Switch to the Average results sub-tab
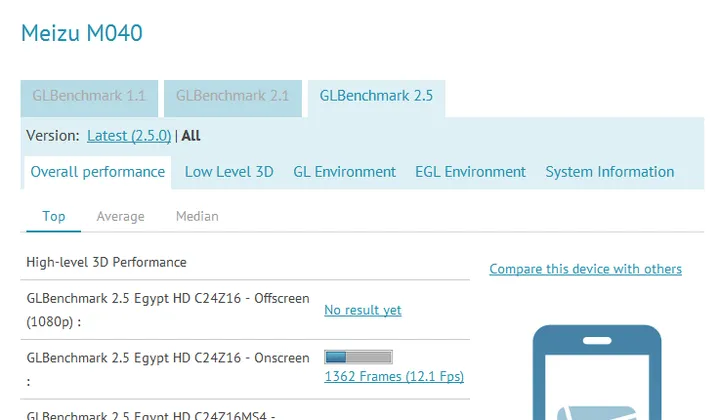This screenshot has height=420, width=720. pos(120,216)
